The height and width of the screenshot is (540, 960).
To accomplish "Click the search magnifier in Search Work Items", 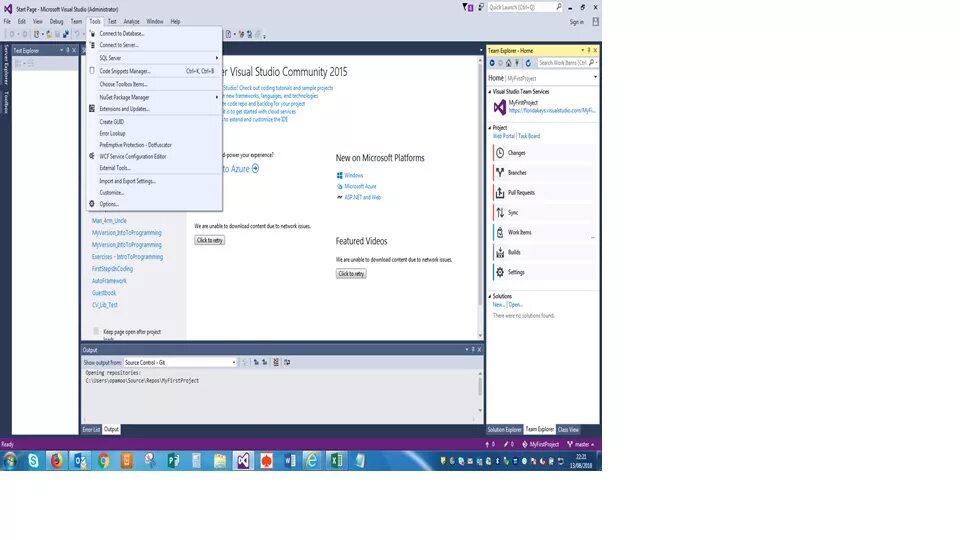I will coord(591,62).
